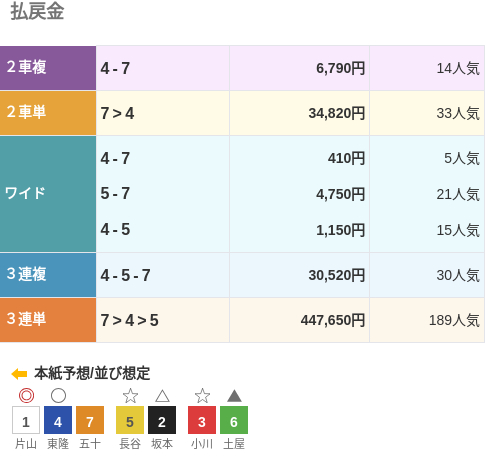Click the filled triangle mark above 6
Image resolution: width=485 pixels, height=468 pixels.
point(234,396)
